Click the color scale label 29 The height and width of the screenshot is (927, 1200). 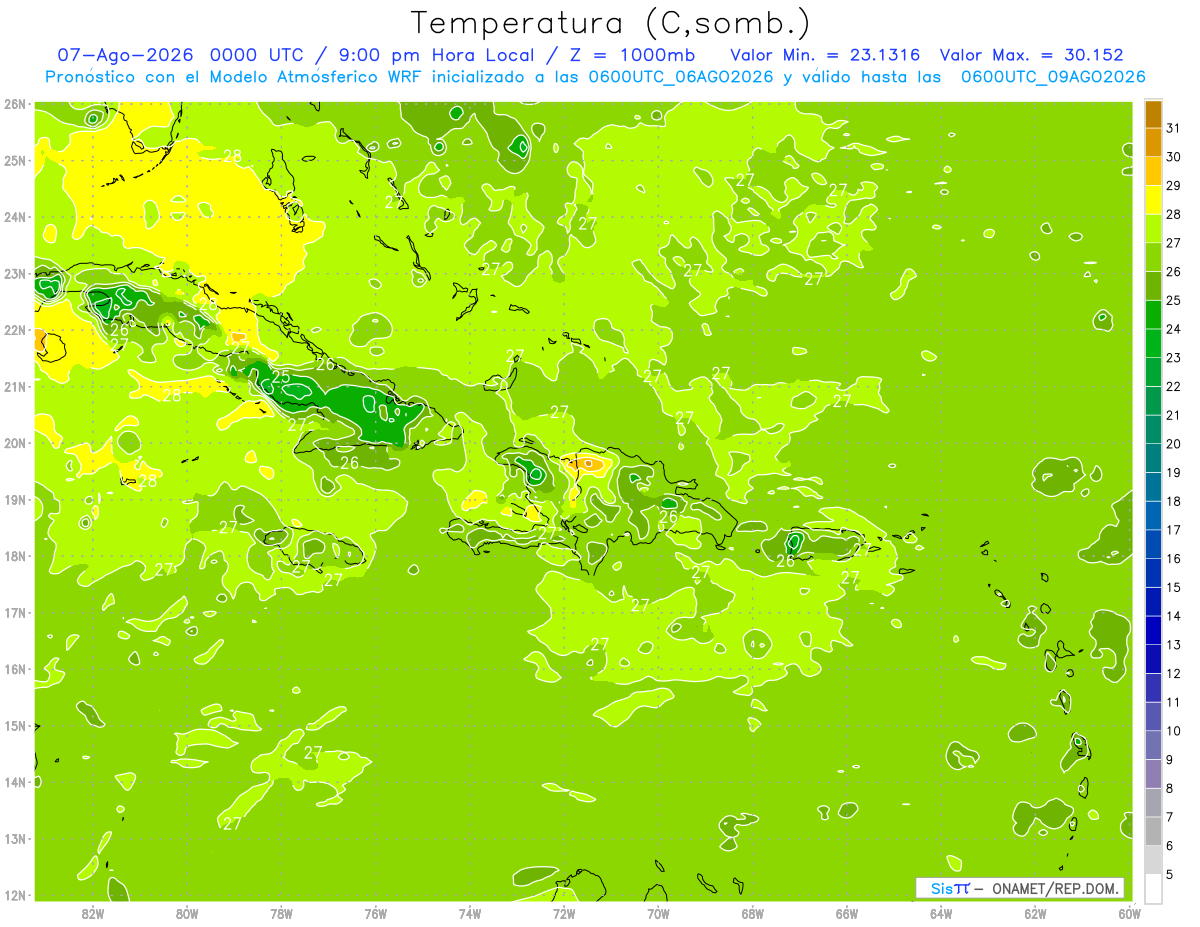pyautogui.click(x=1174, y=185)
